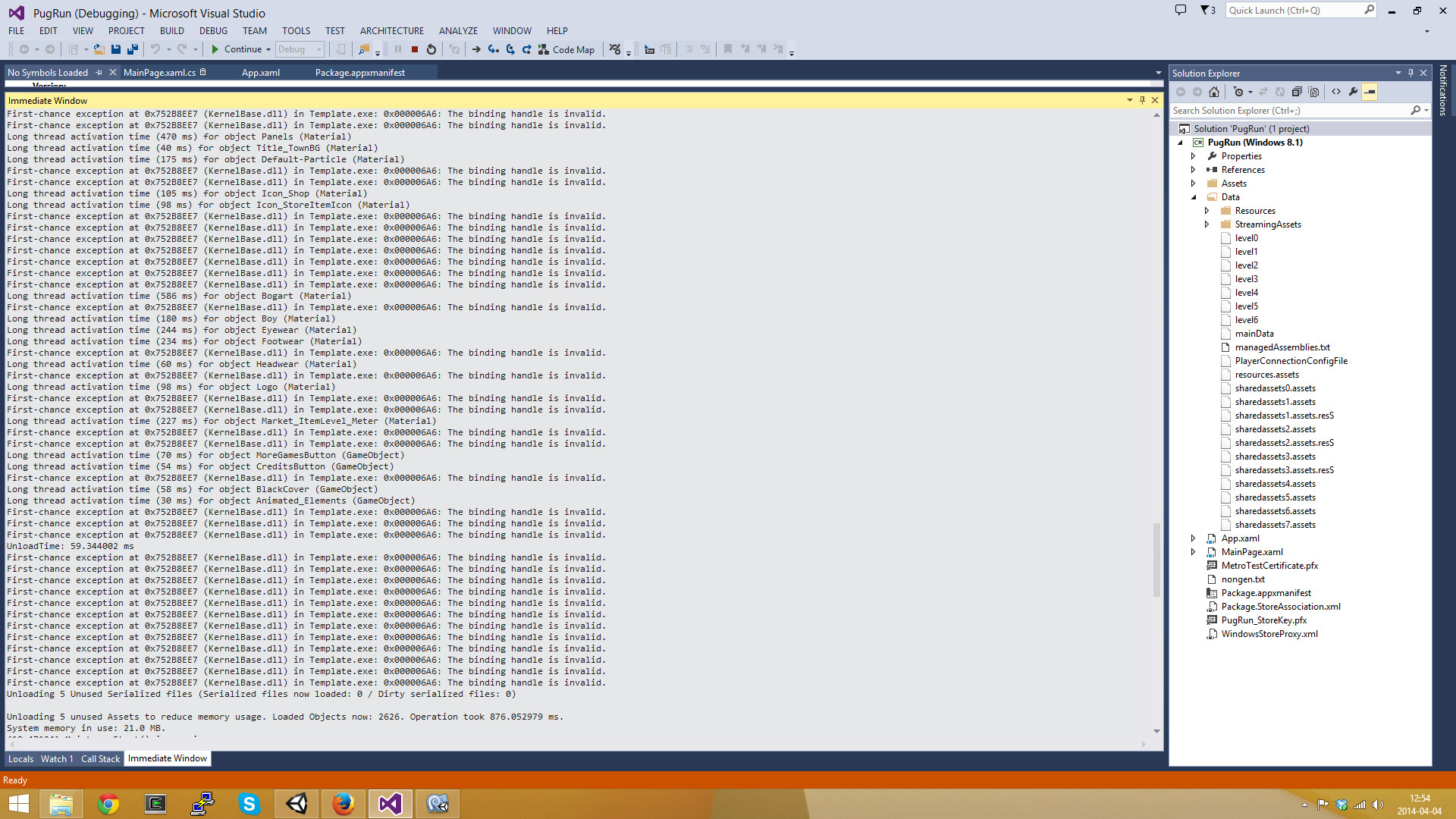
Task: Select the Step Into debugging icon
Action: (x=494, y=49)
